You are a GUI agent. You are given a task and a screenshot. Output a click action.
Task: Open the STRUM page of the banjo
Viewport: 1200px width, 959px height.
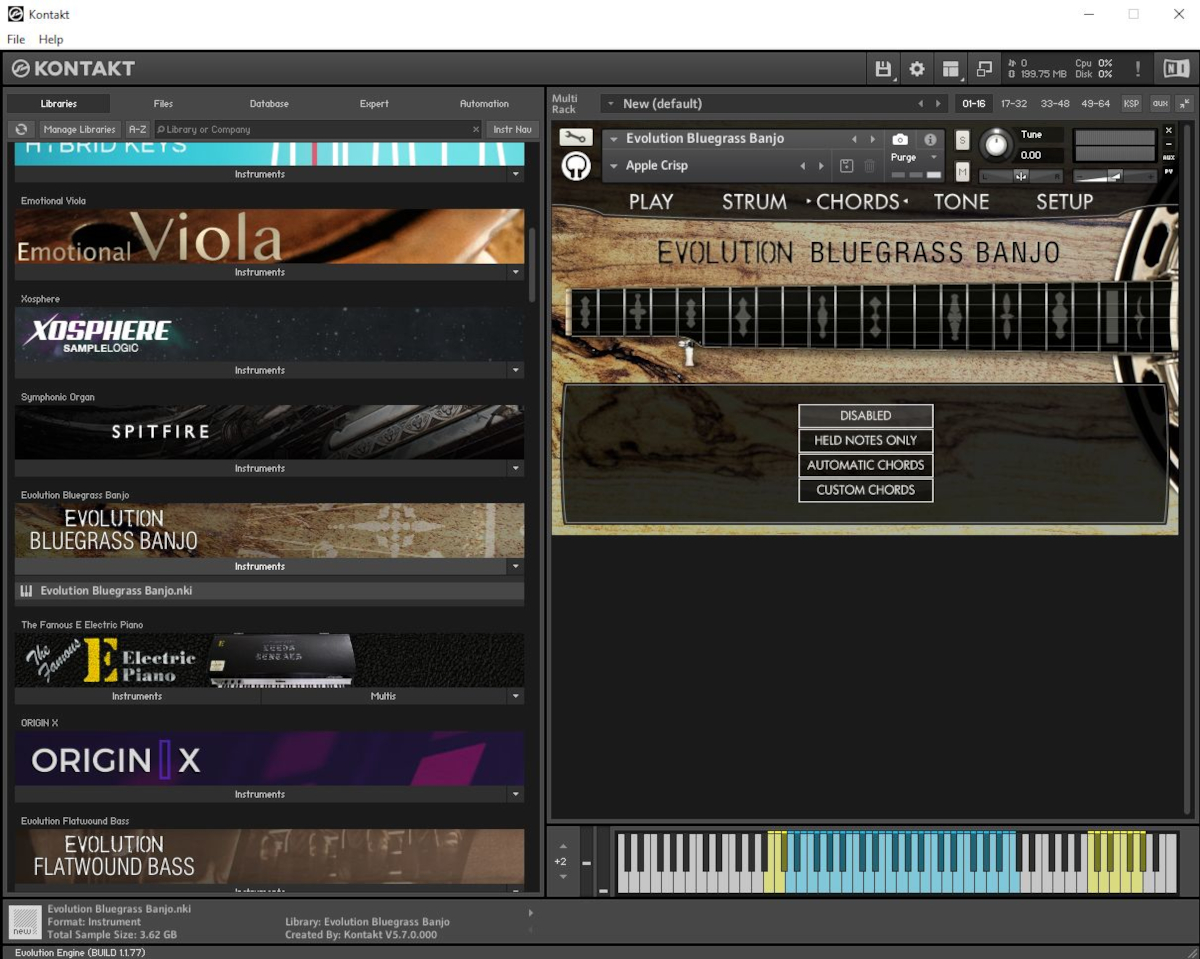coord(754,201)
